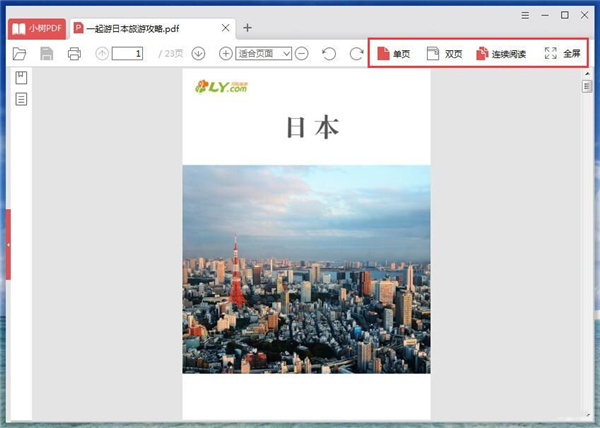Enter 全屏 fullscreen mode
The image size is (600, 428).
(x=562, y=54)
